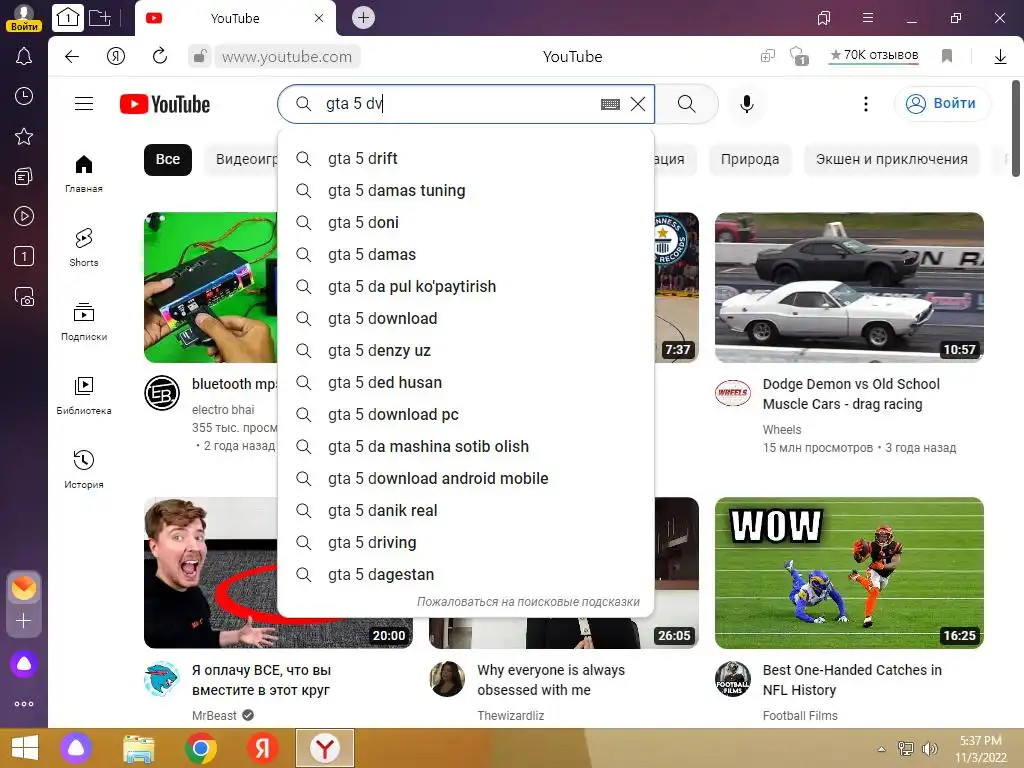Viewport: 1024px width, 768px height.
Task: Pick suggestion 'gta 5 denzy uz'
Action: pyautogui.click(x=466, y=351)
